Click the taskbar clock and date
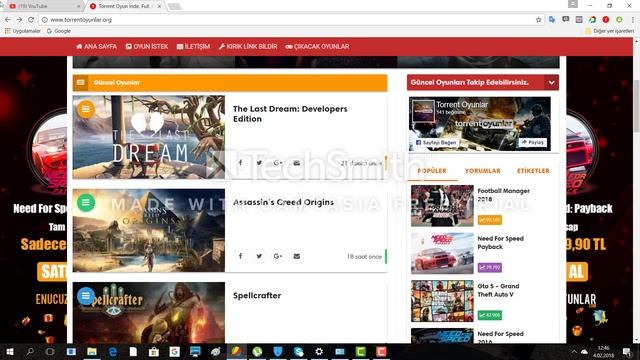Viewport: 640px width, 360px height. click(x=604, y=351)
